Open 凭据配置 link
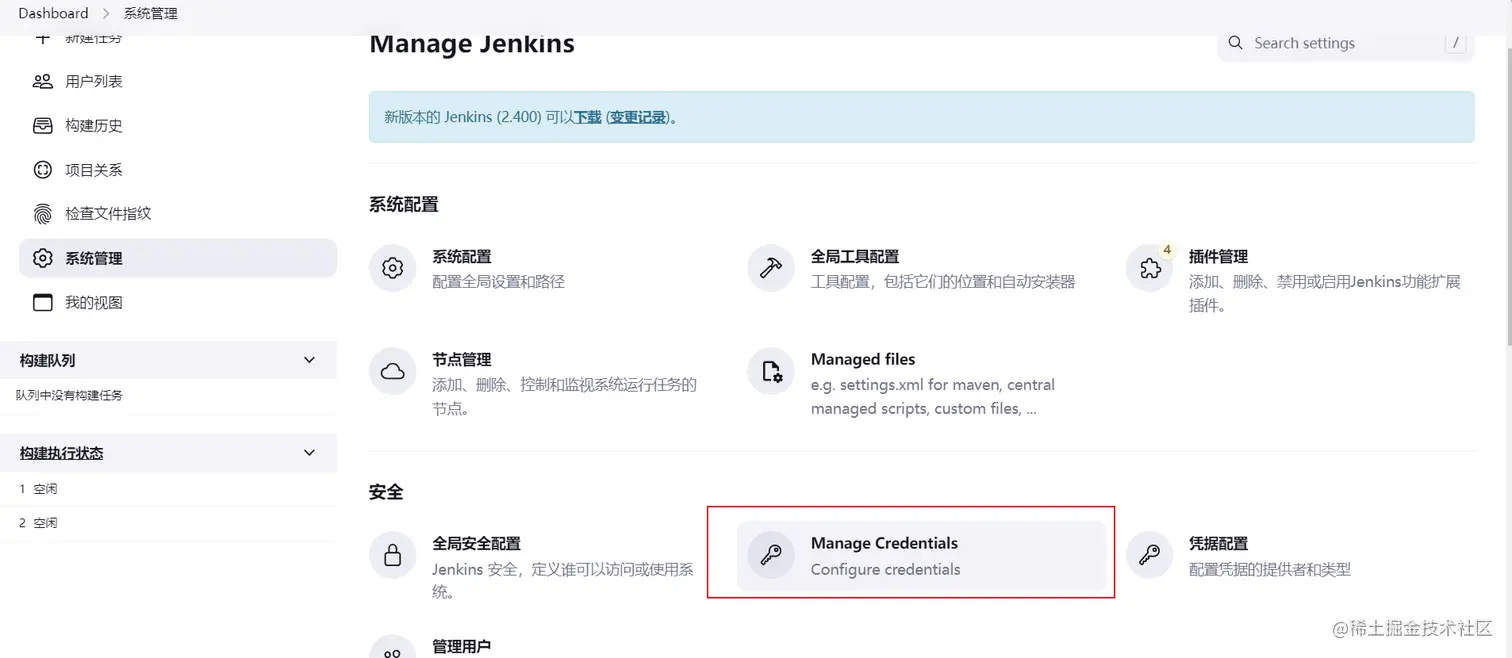Viewport: 1512px width, 658px height. pyautogui.click(x=1218, y=544)
